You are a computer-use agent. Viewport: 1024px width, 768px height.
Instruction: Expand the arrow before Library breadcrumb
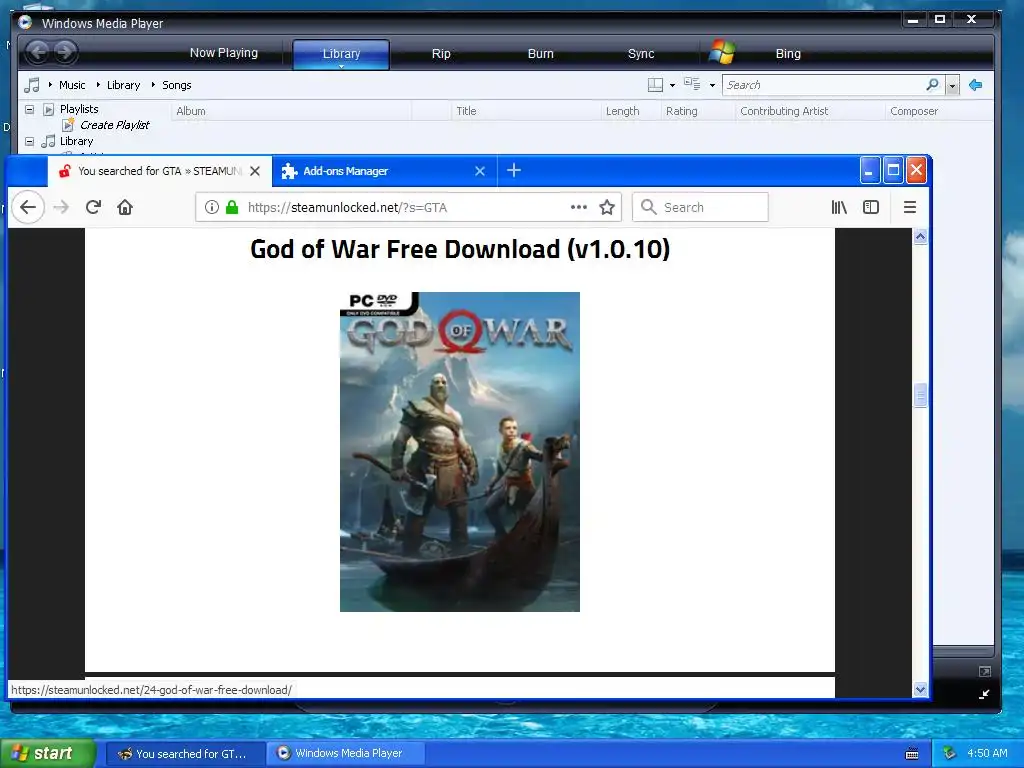tap(98, 85)
